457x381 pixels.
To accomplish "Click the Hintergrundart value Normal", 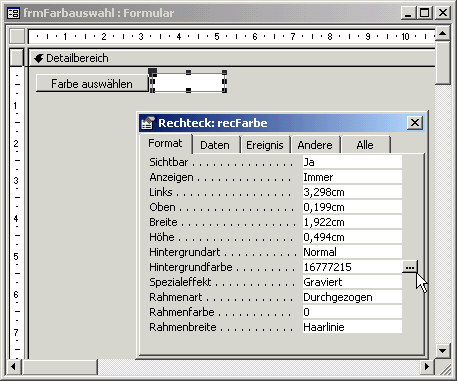I will pos(352,252).
